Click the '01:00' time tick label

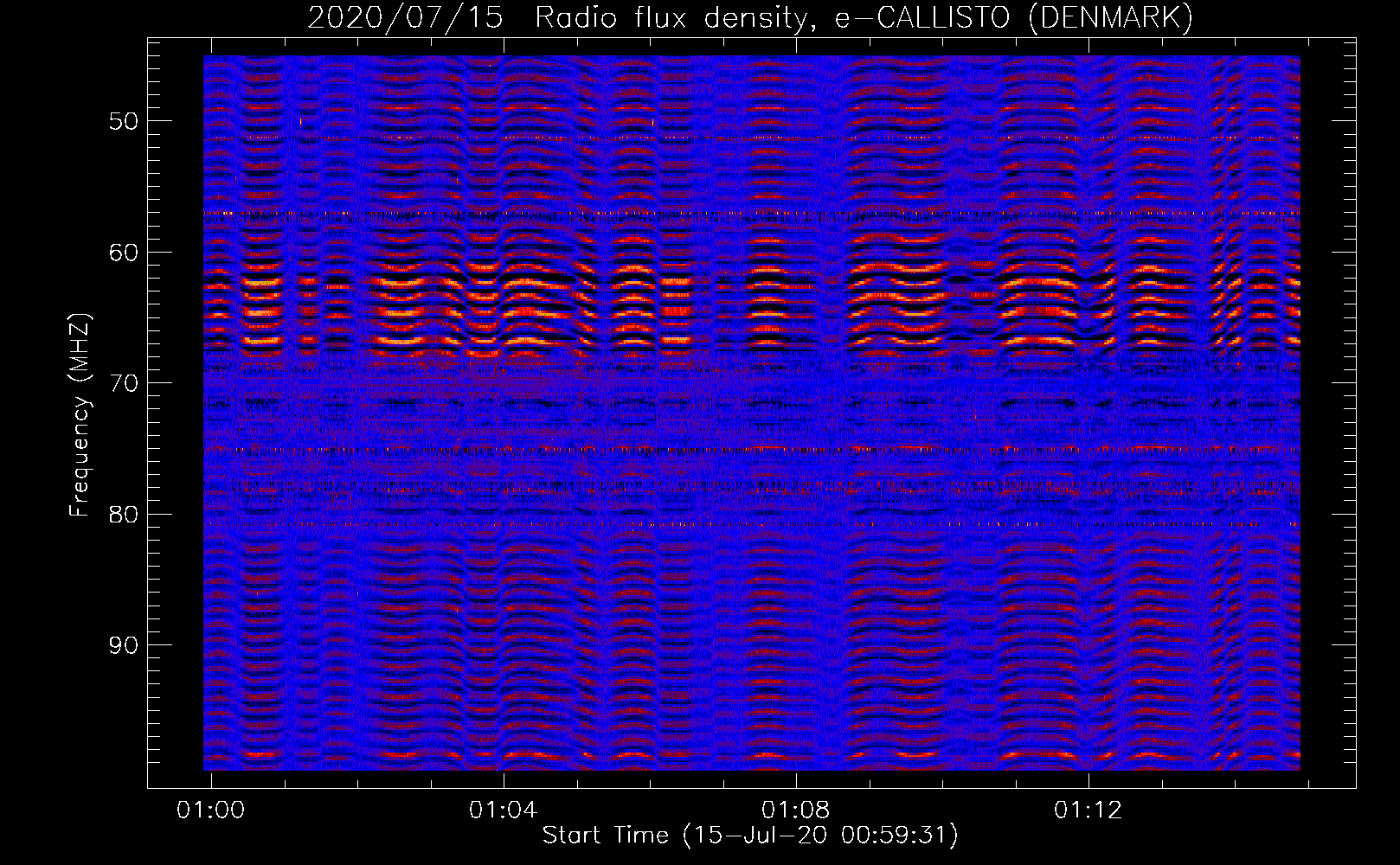click(x=211, y=811)
